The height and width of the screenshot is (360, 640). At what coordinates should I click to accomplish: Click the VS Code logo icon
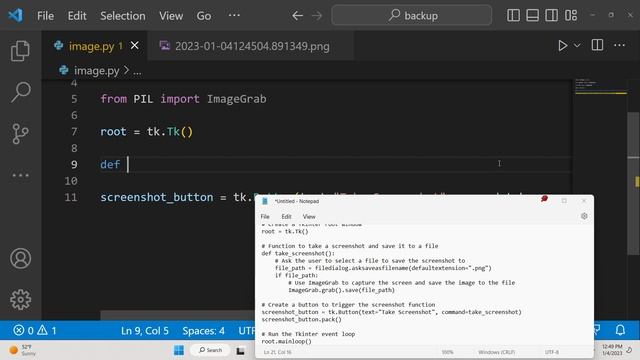tap(16, 16)
